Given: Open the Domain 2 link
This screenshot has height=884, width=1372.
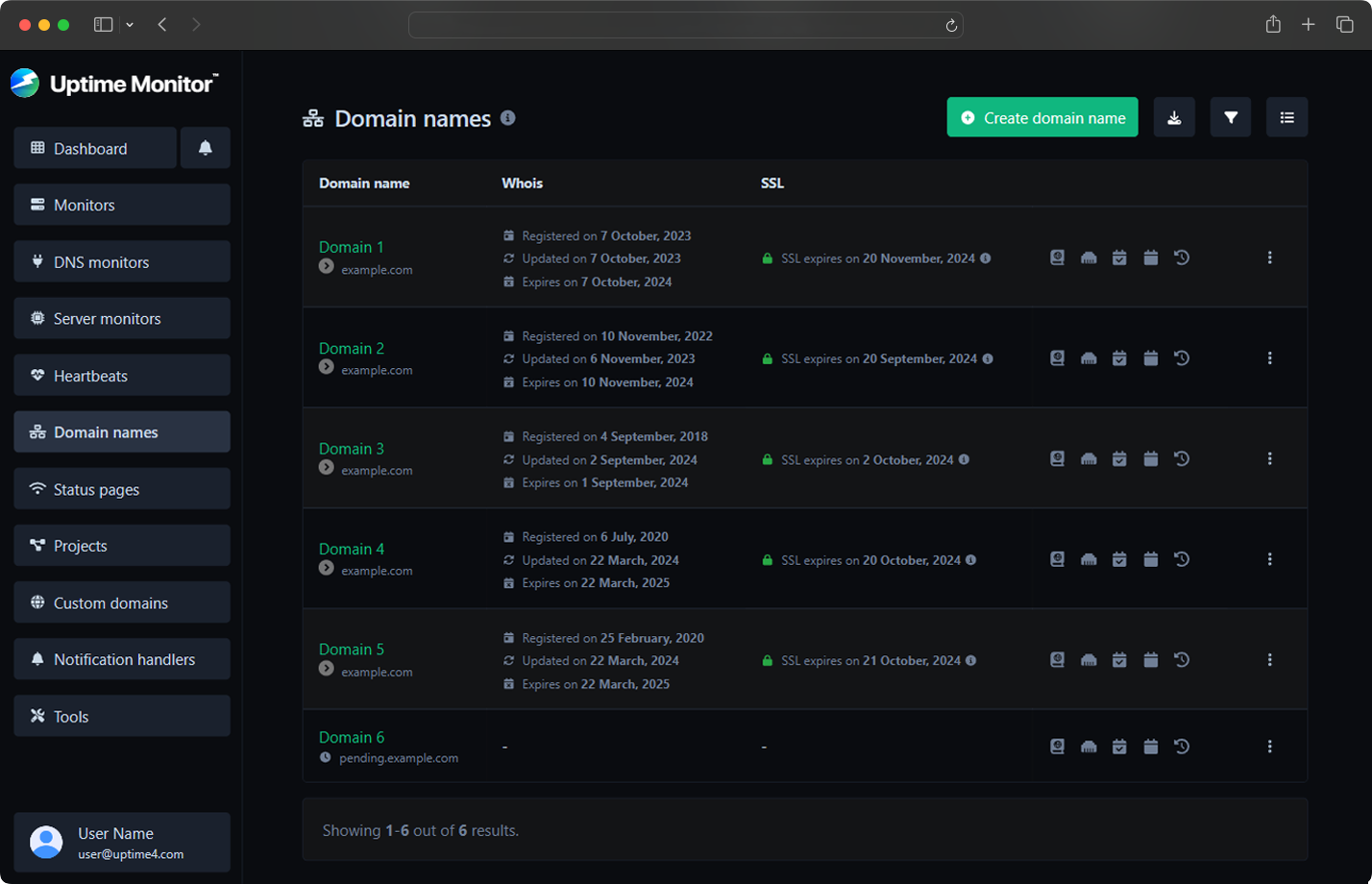Looking at the screenshot, I should (x=351, y=348).
